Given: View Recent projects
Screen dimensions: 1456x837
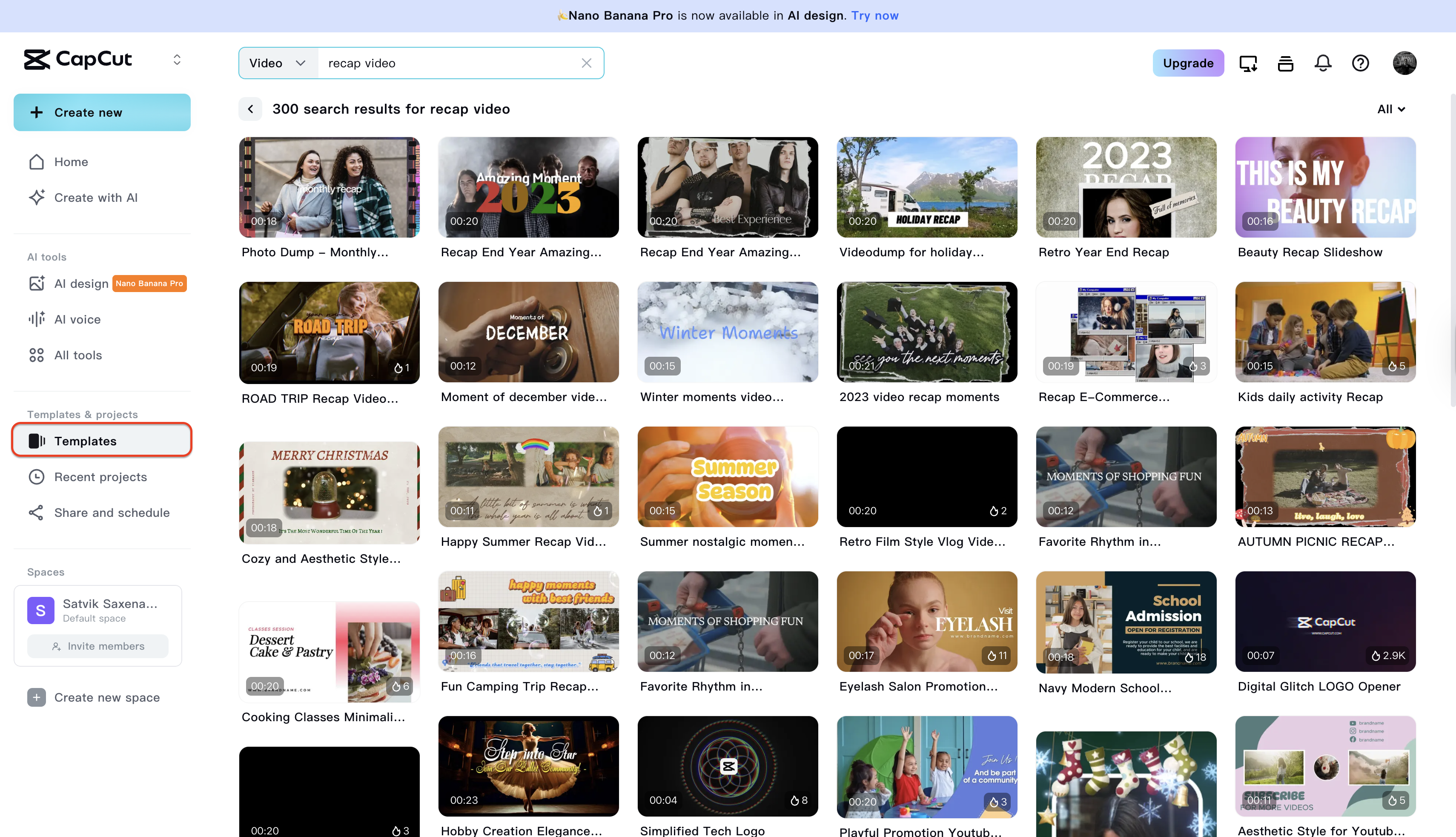Looking at the screenshot, I should pos(100,476).
